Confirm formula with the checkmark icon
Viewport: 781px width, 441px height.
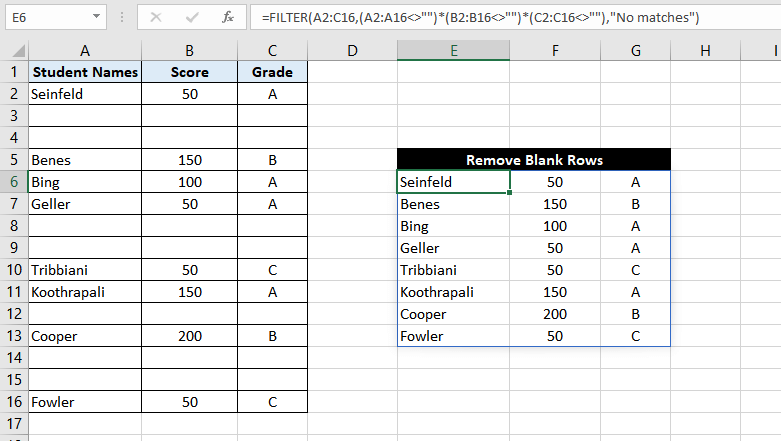point(192,17)
